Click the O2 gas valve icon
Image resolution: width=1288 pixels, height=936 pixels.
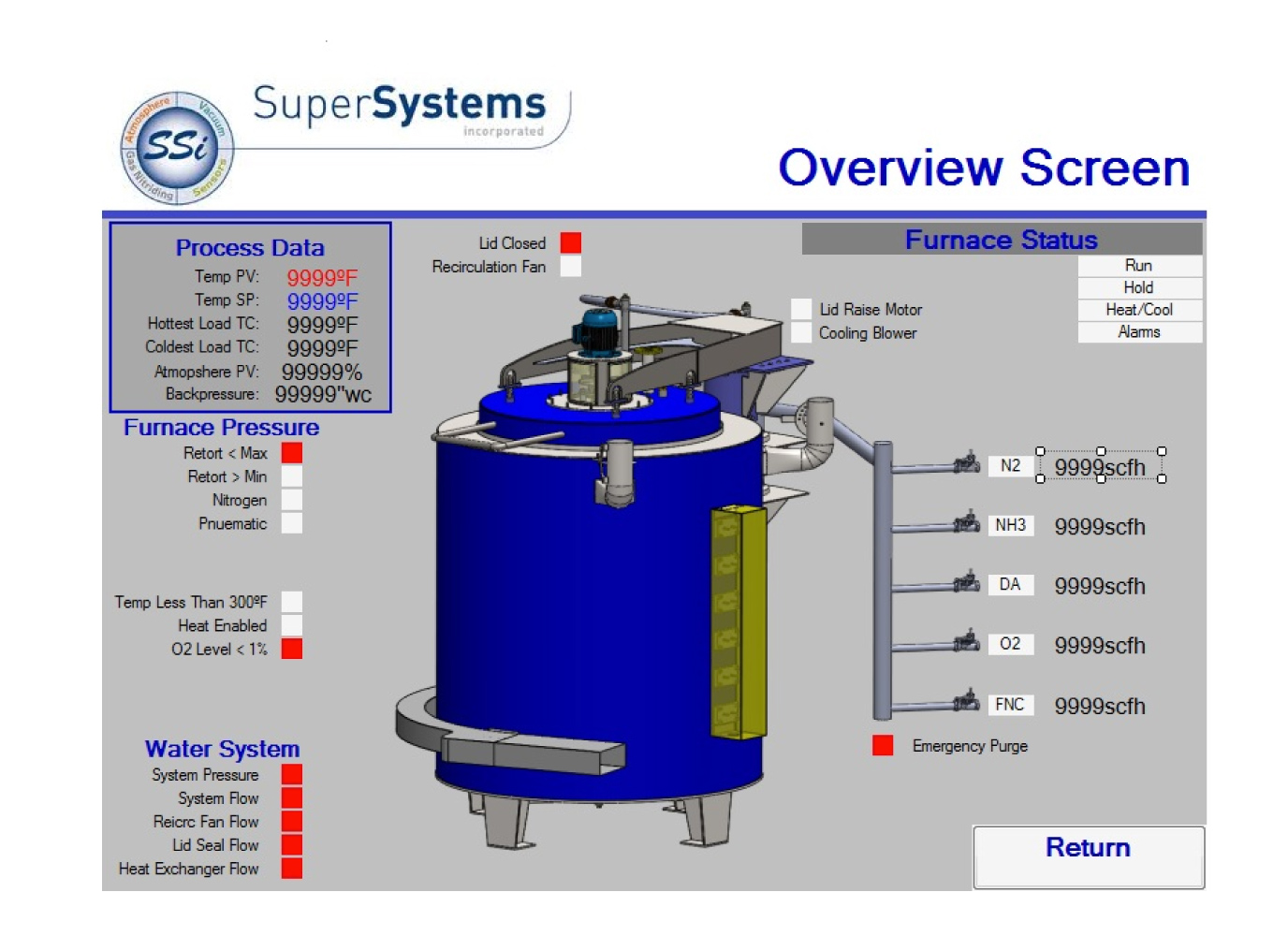pyautogui.click(x=966, y=642)
